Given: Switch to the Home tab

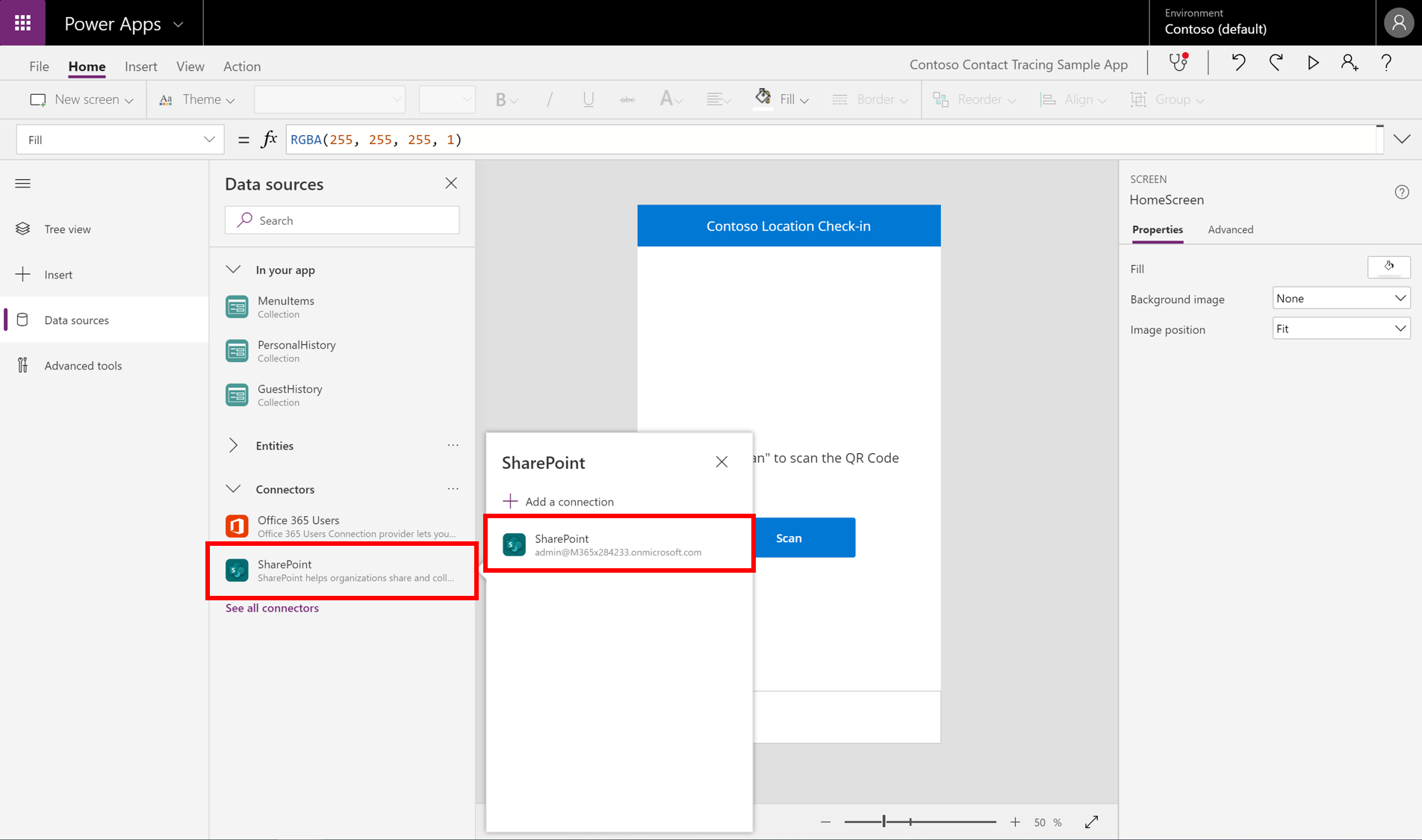Looking at the screenshot, I should [87, 66].
